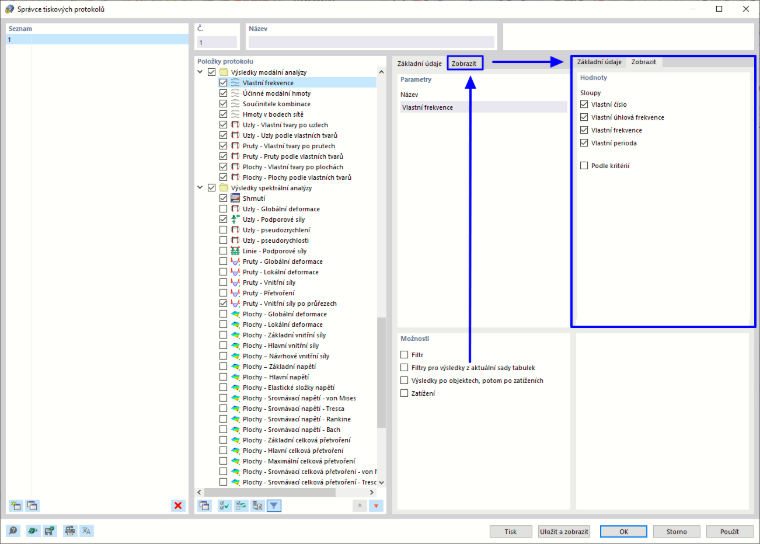Click the items settings icon next to filter

coord(257,506)
